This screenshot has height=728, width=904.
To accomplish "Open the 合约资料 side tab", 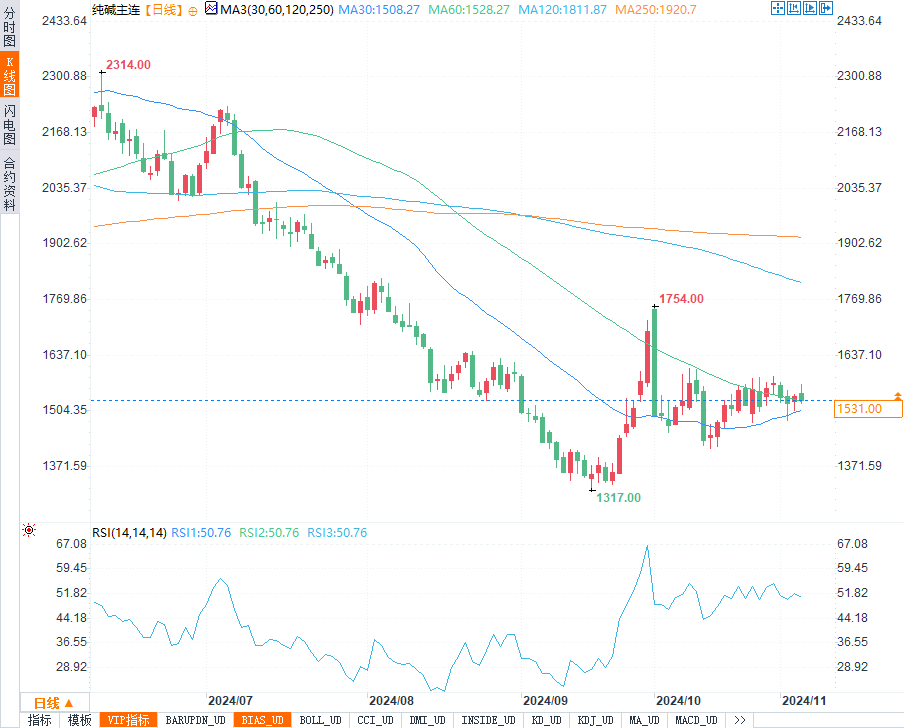I will [9, 184].
